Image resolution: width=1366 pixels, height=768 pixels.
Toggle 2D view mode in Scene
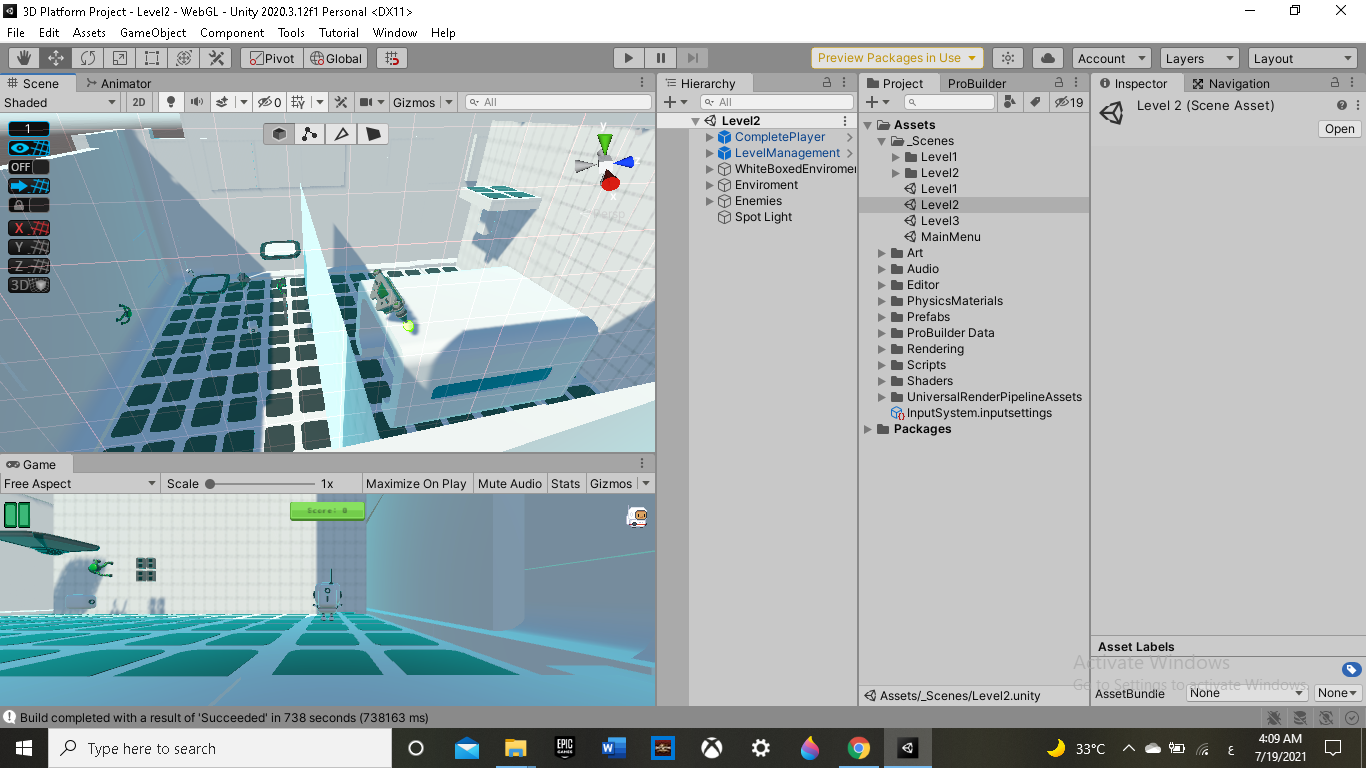pyautogui.click(x=139, y=102)
